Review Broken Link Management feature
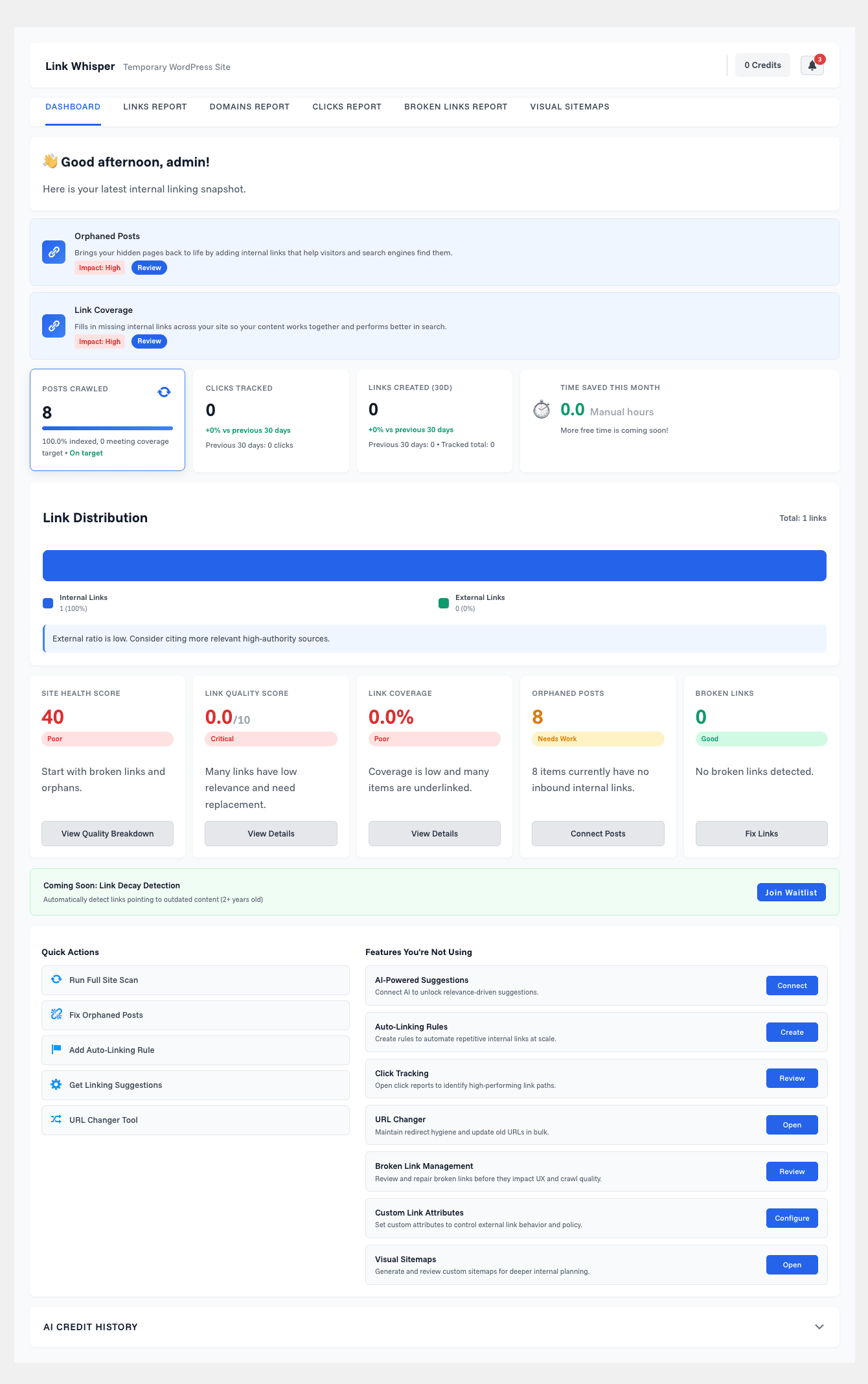This screenshot has height=1384, width=868. 792,1171
